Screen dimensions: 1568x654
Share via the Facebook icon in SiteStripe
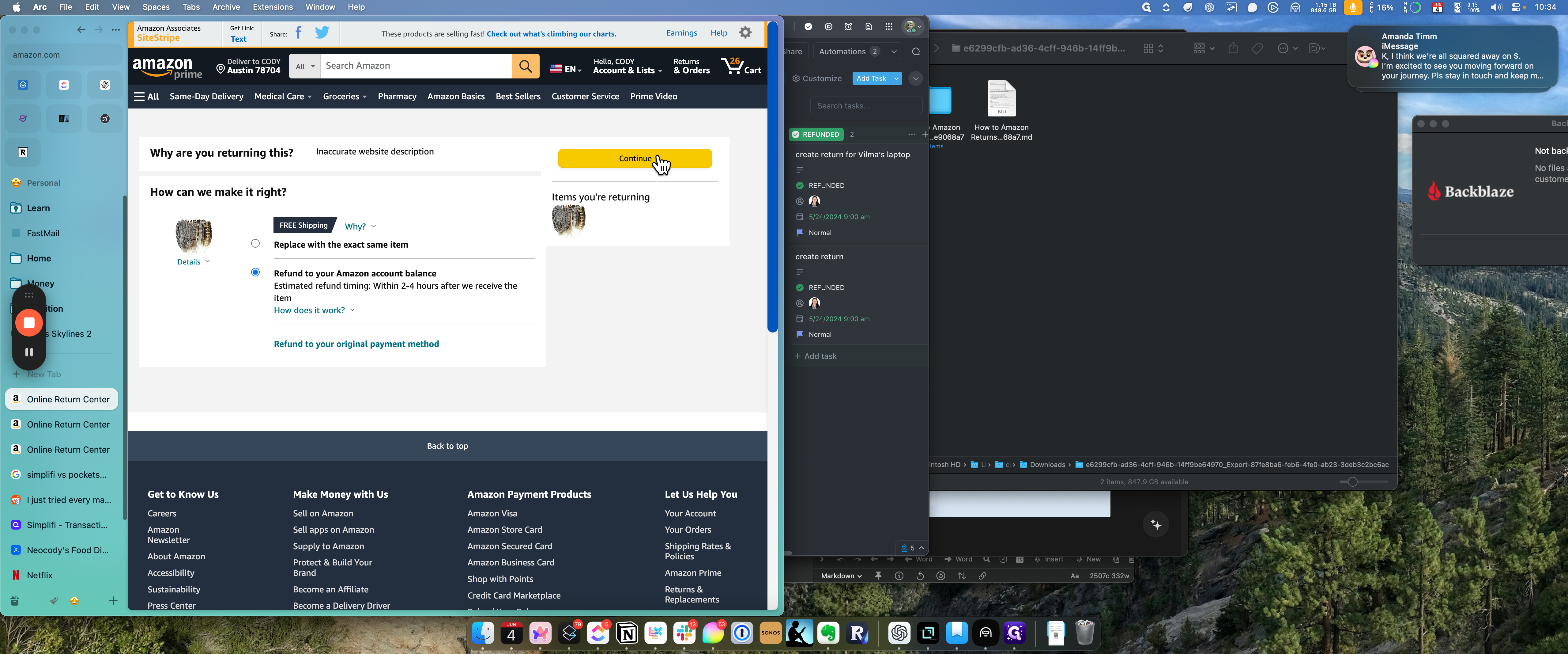pos(298,33)
